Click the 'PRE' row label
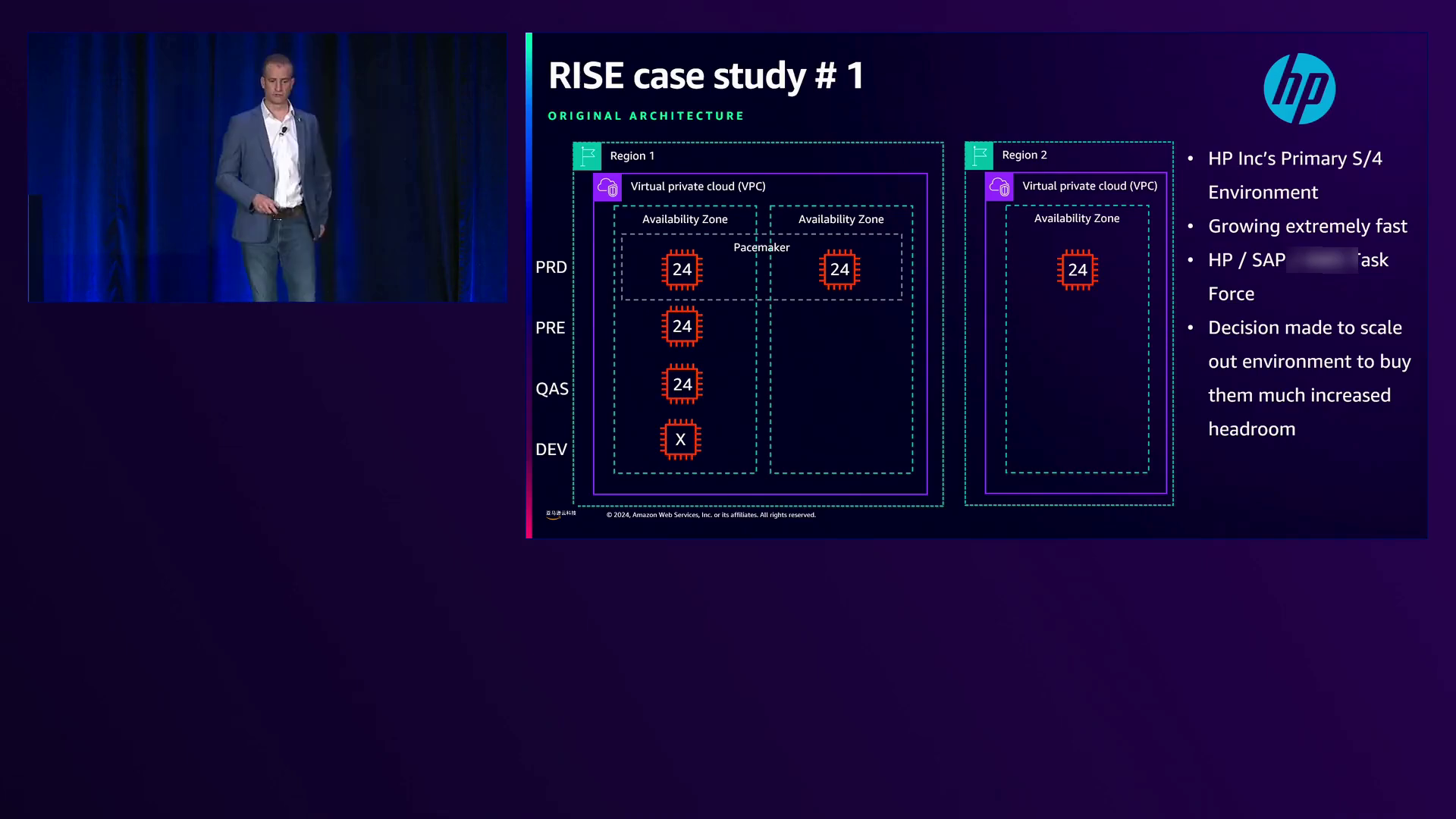The width and height of the screenshot is (1456, 819). [551, 328]
